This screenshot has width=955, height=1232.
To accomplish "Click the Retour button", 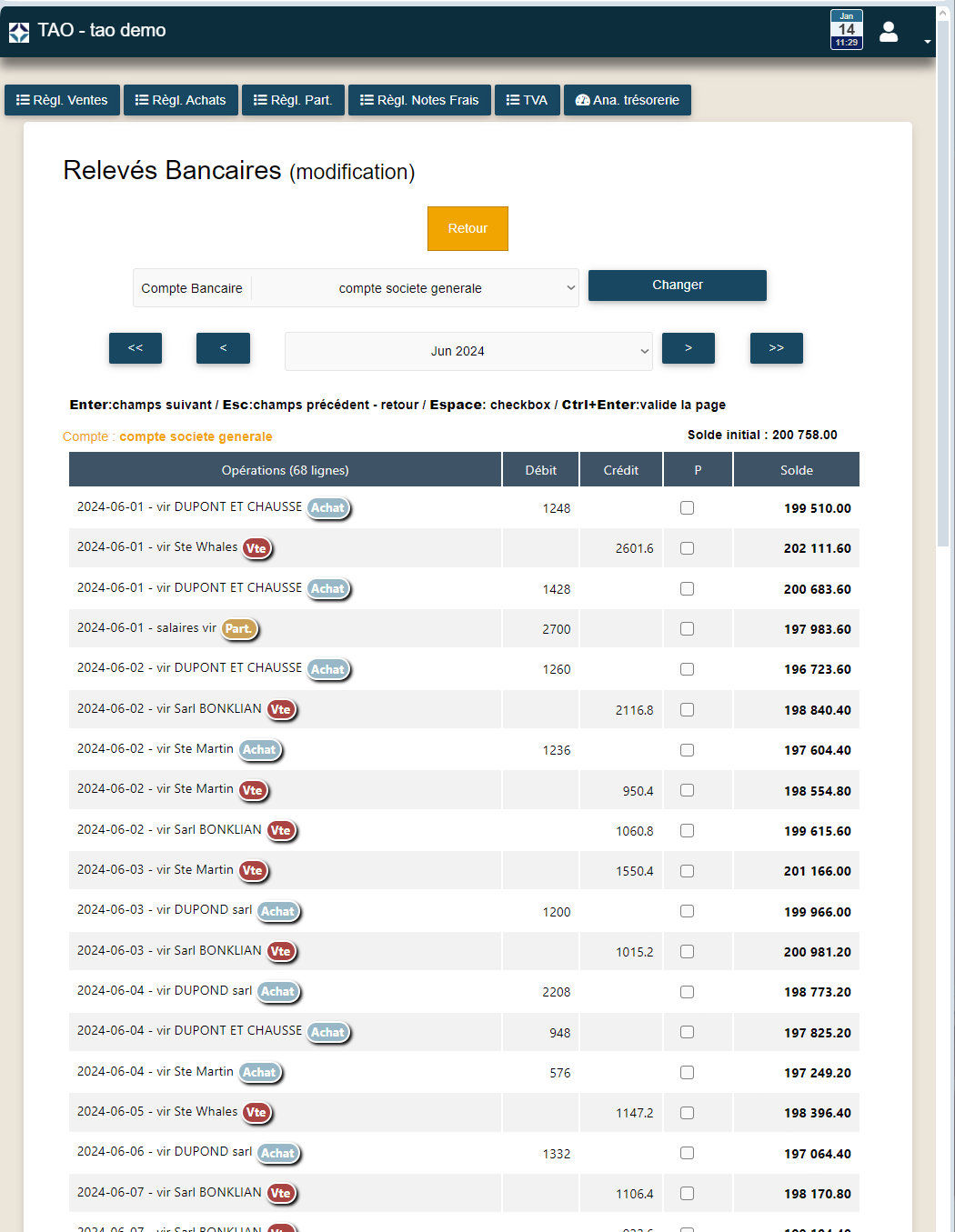I will tap(467, 228).
